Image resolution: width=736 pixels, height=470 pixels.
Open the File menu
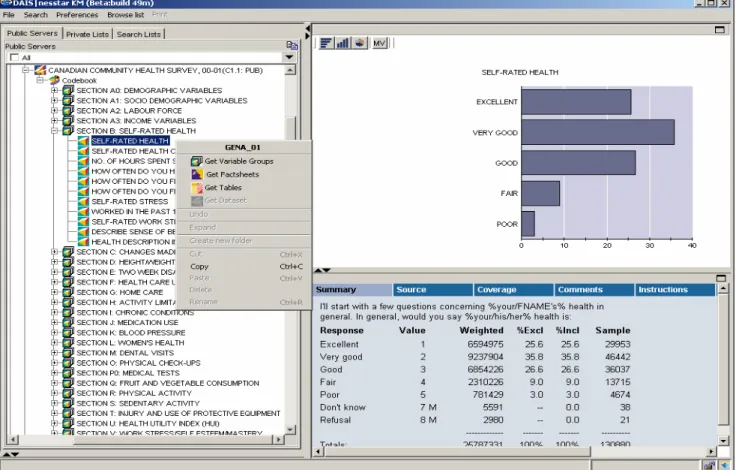pyautogui.click(x=8, y=15)
